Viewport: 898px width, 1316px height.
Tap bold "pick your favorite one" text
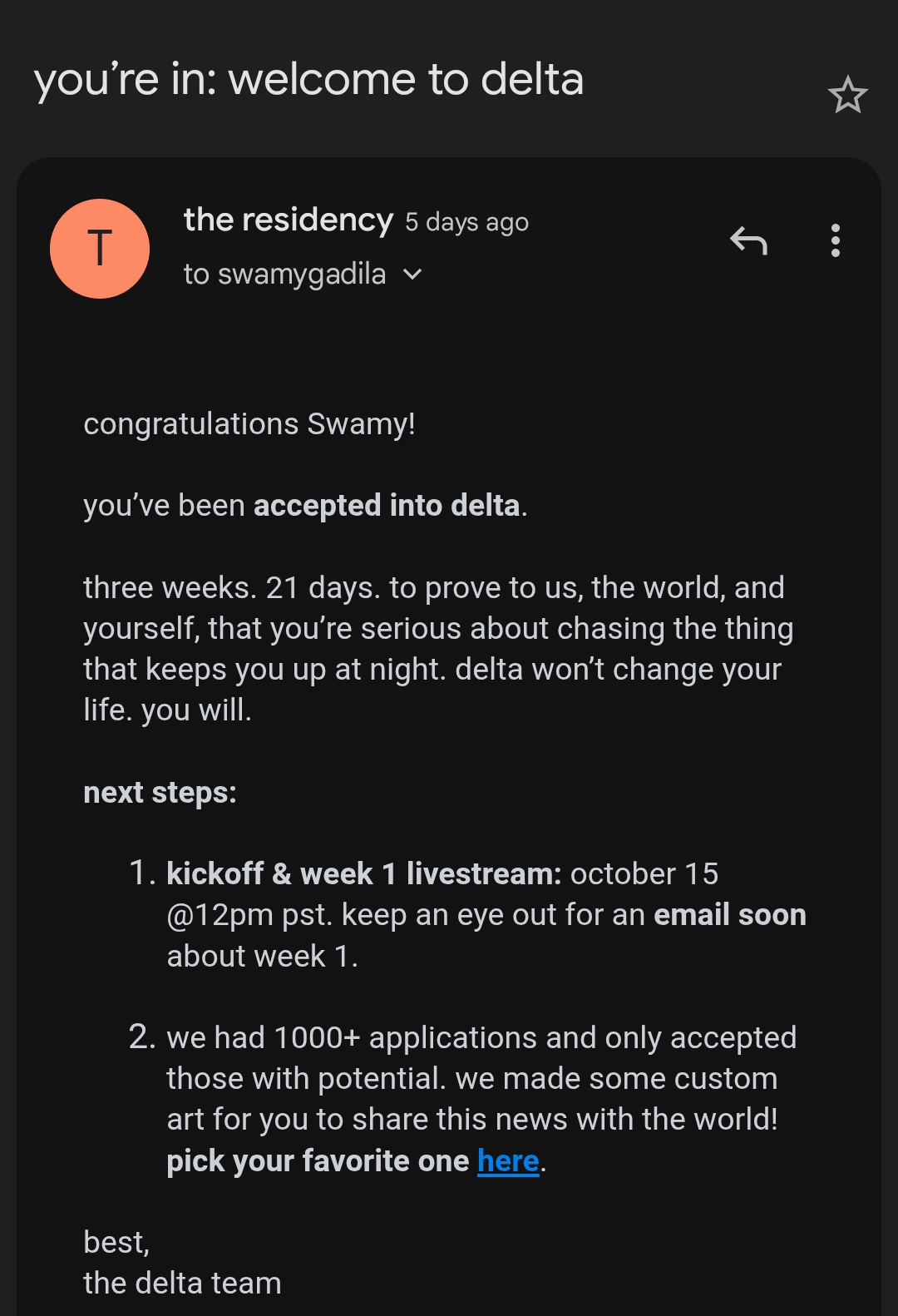click(318, 1160)
